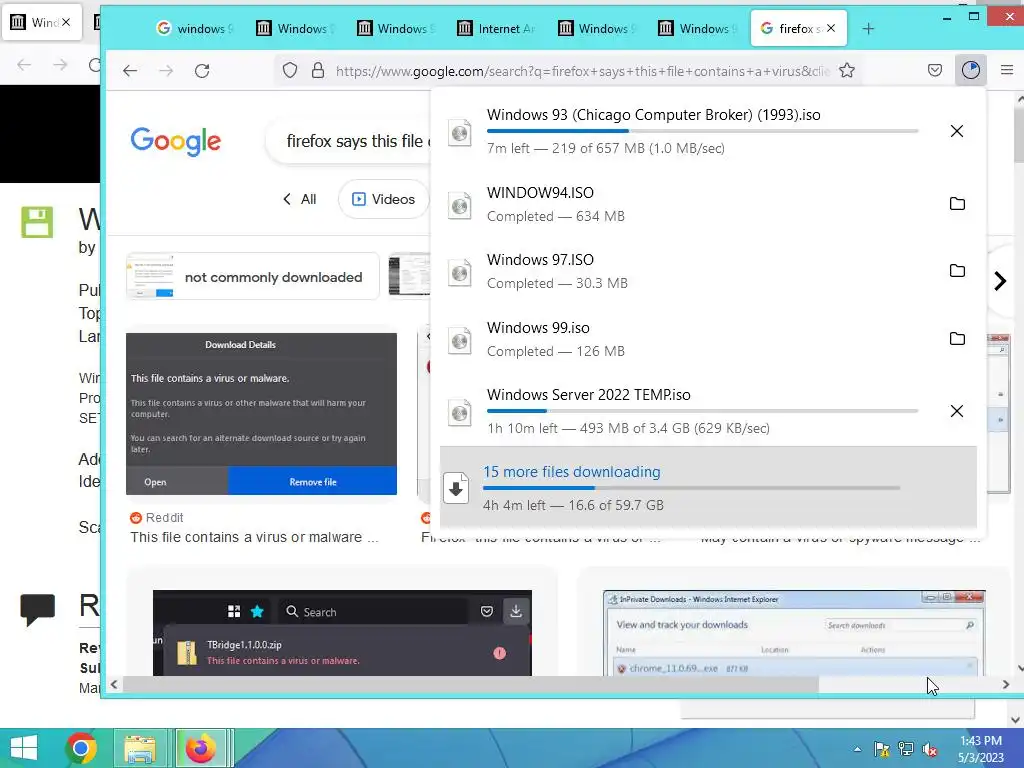Reload the Google search page in Firefox
The height and width of the screenshot is (768, 1024).
[202, 71]
